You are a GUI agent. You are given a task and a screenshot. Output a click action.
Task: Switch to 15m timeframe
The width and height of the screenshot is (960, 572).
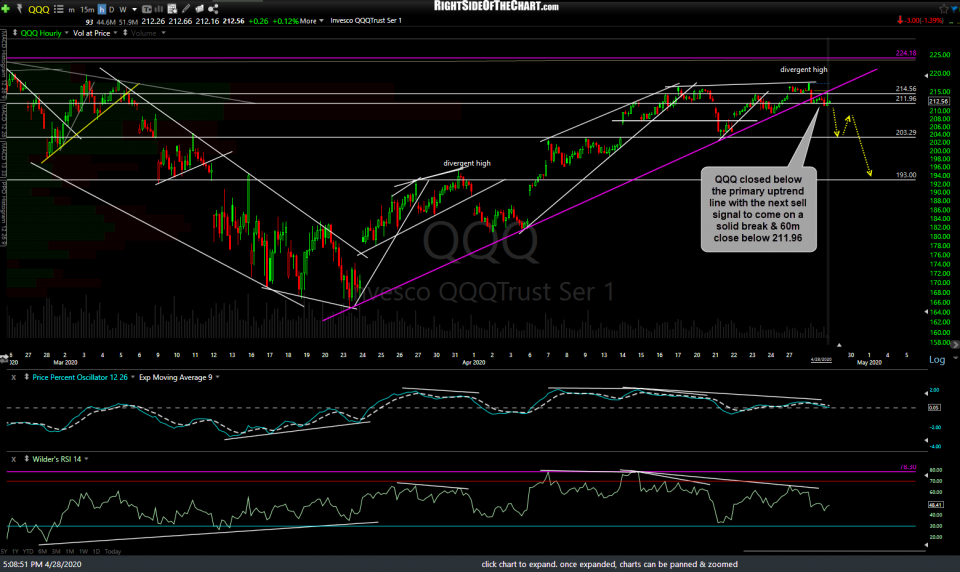(88, 9)
